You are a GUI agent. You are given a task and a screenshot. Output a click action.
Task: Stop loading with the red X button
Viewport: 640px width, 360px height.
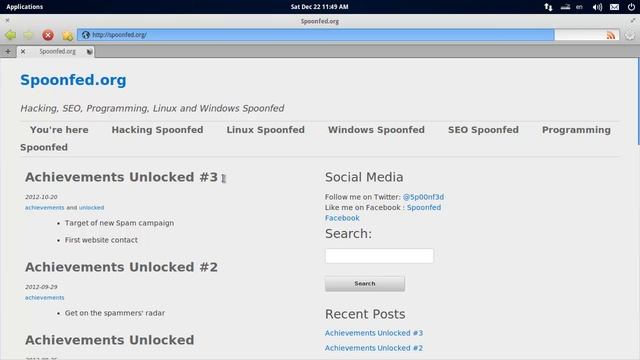pyautogui.click(x=48, y=35)
